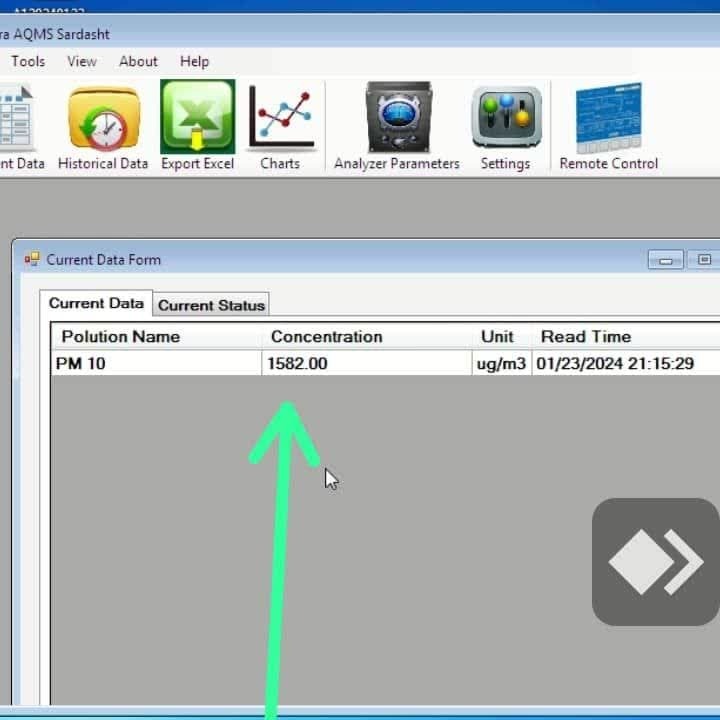Sort by the Polution Name column header

(120, 337)
